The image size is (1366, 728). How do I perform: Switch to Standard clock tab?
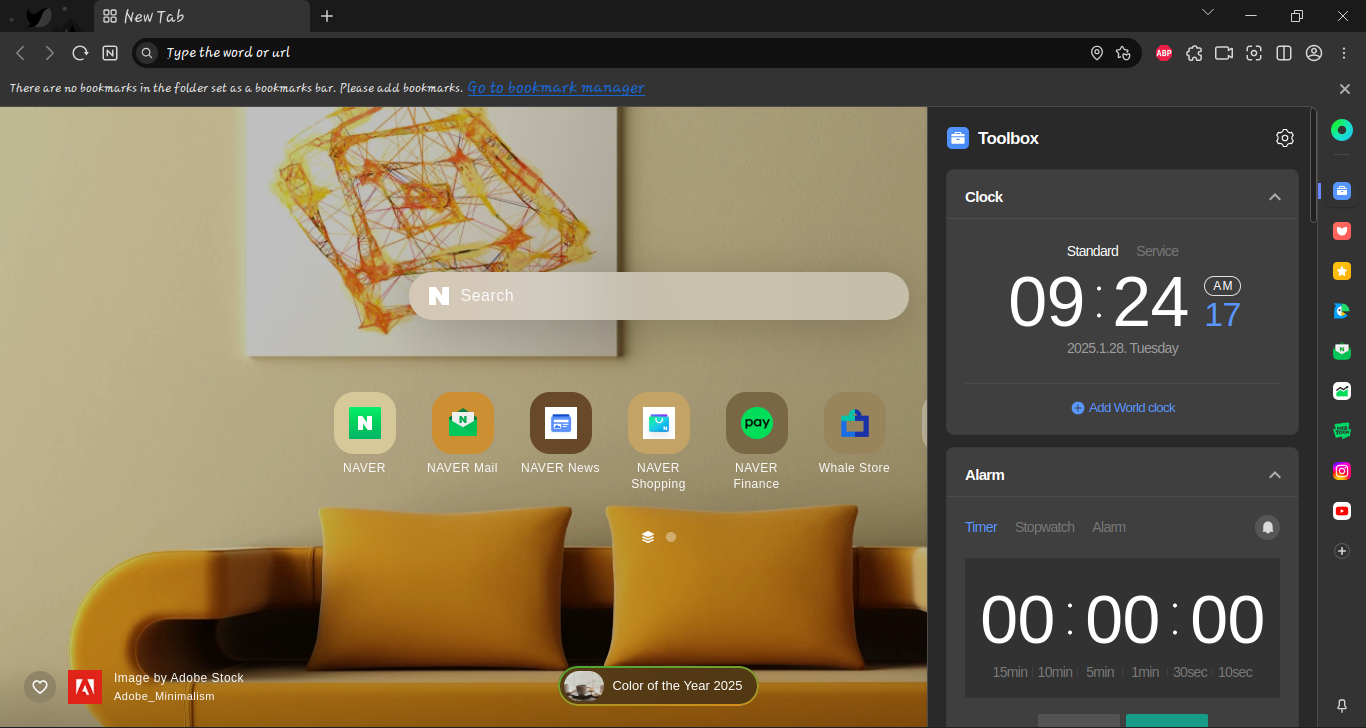(x=1092, y=251)
